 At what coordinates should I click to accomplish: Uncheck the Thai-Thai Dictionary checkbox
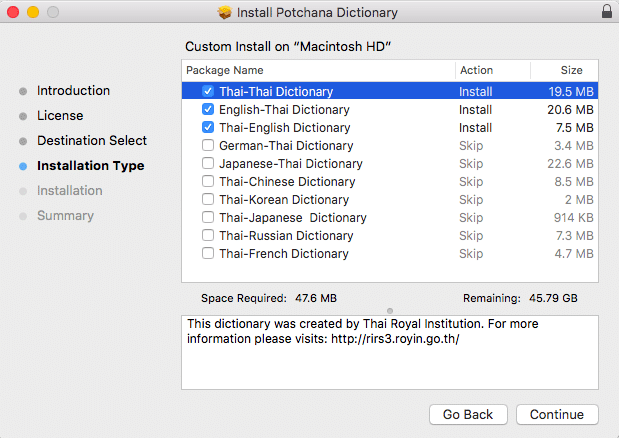(x=208, y=91)
